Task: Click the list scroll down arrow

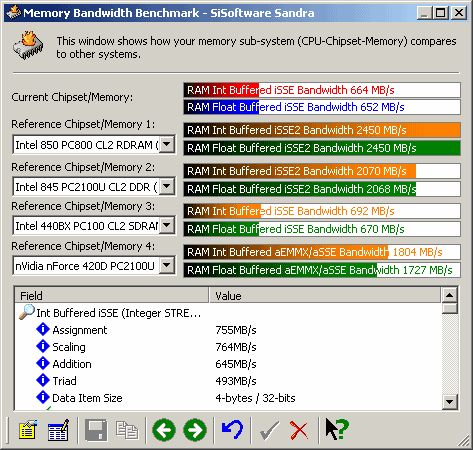Action: (449, 402)
